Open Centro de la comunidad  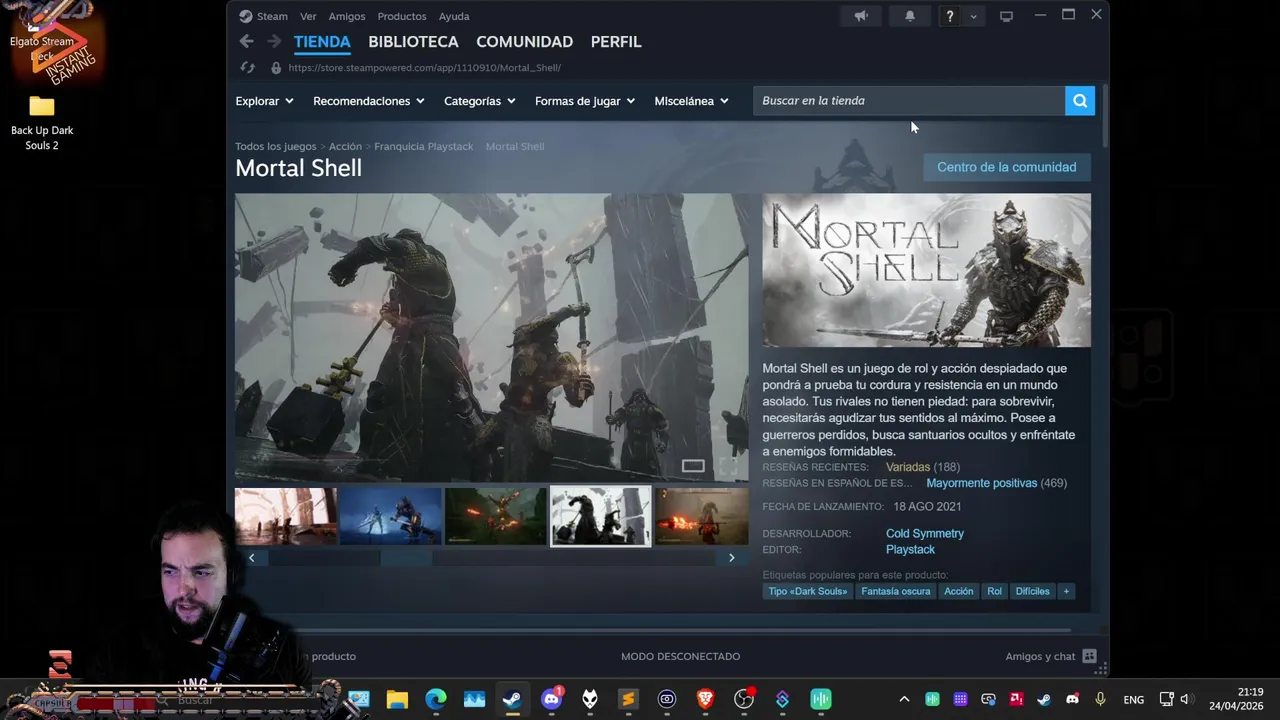[x=1007, y=167]
